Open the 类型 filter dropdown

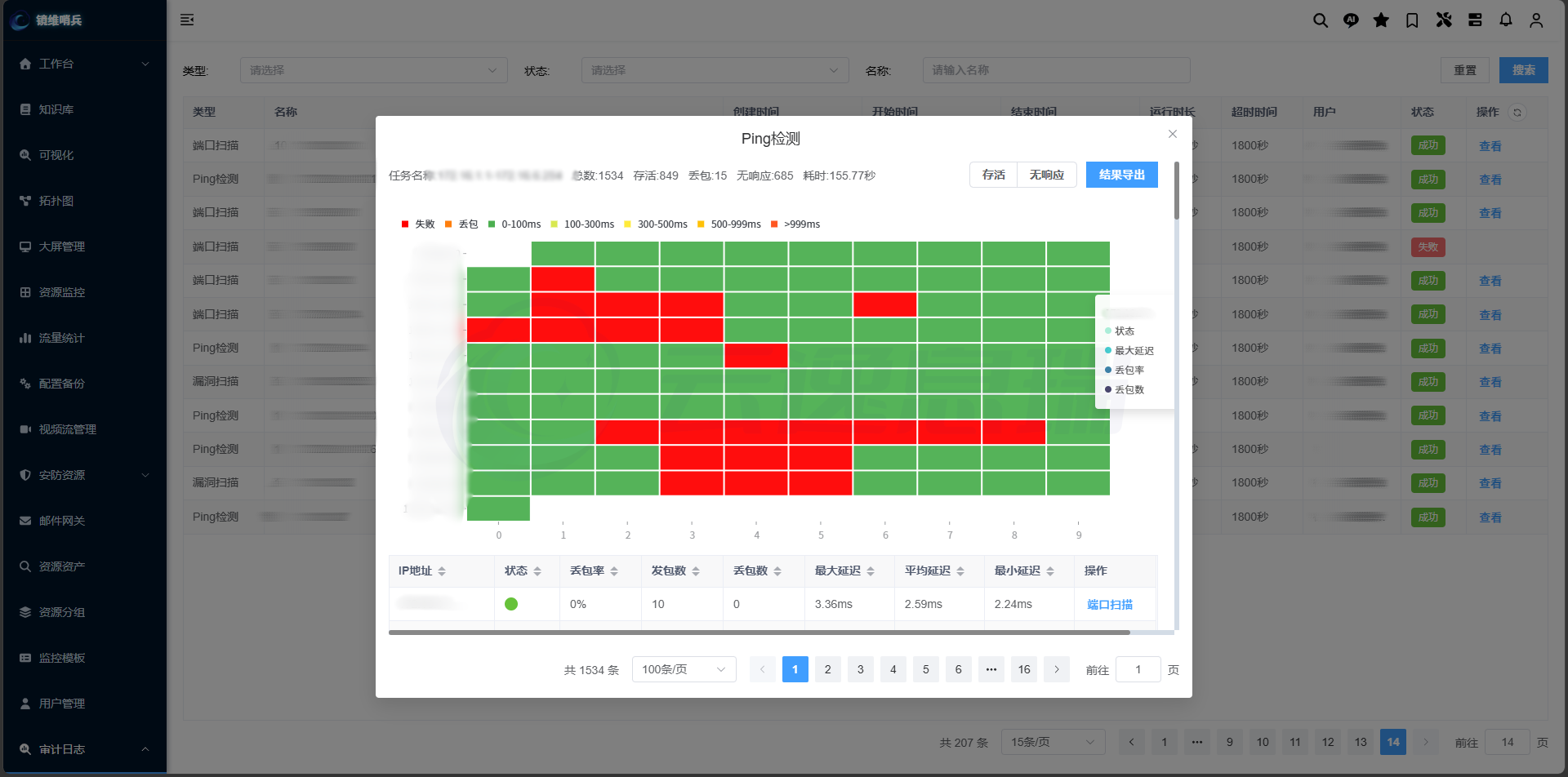(x=374, y=70)
